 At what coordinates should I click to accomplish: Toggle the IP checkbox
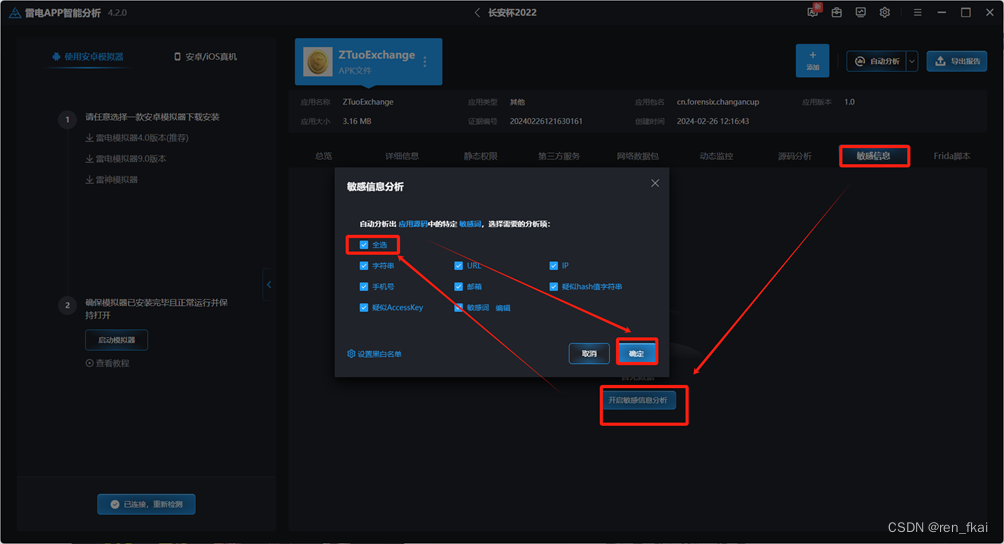(x=554, y=266)
